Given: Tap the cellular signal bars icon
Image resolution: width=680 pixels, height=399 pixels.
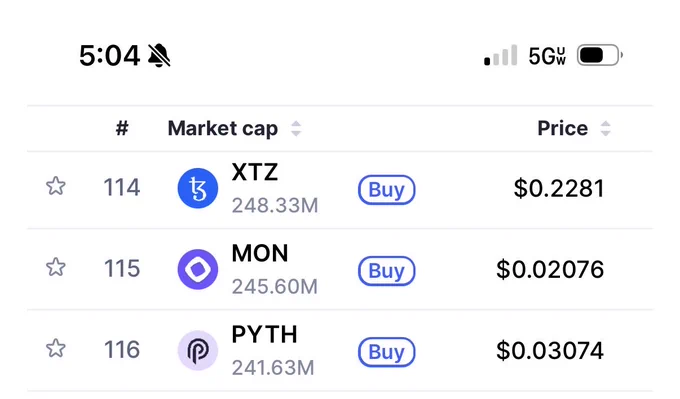Looking at the screenshot, I should 500,55.
